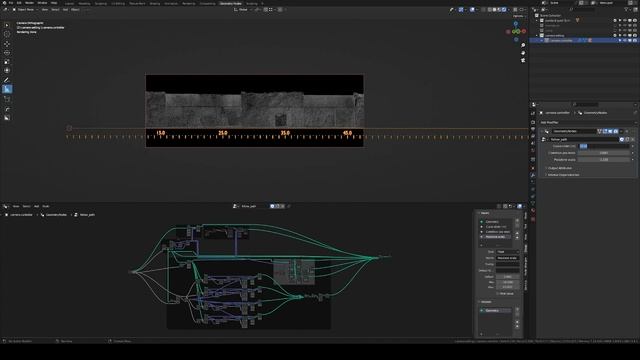Collapse the Outputs panel in sidebar
Image resolution: width=640 pixels, height=360 pixels.
(485, 302)
